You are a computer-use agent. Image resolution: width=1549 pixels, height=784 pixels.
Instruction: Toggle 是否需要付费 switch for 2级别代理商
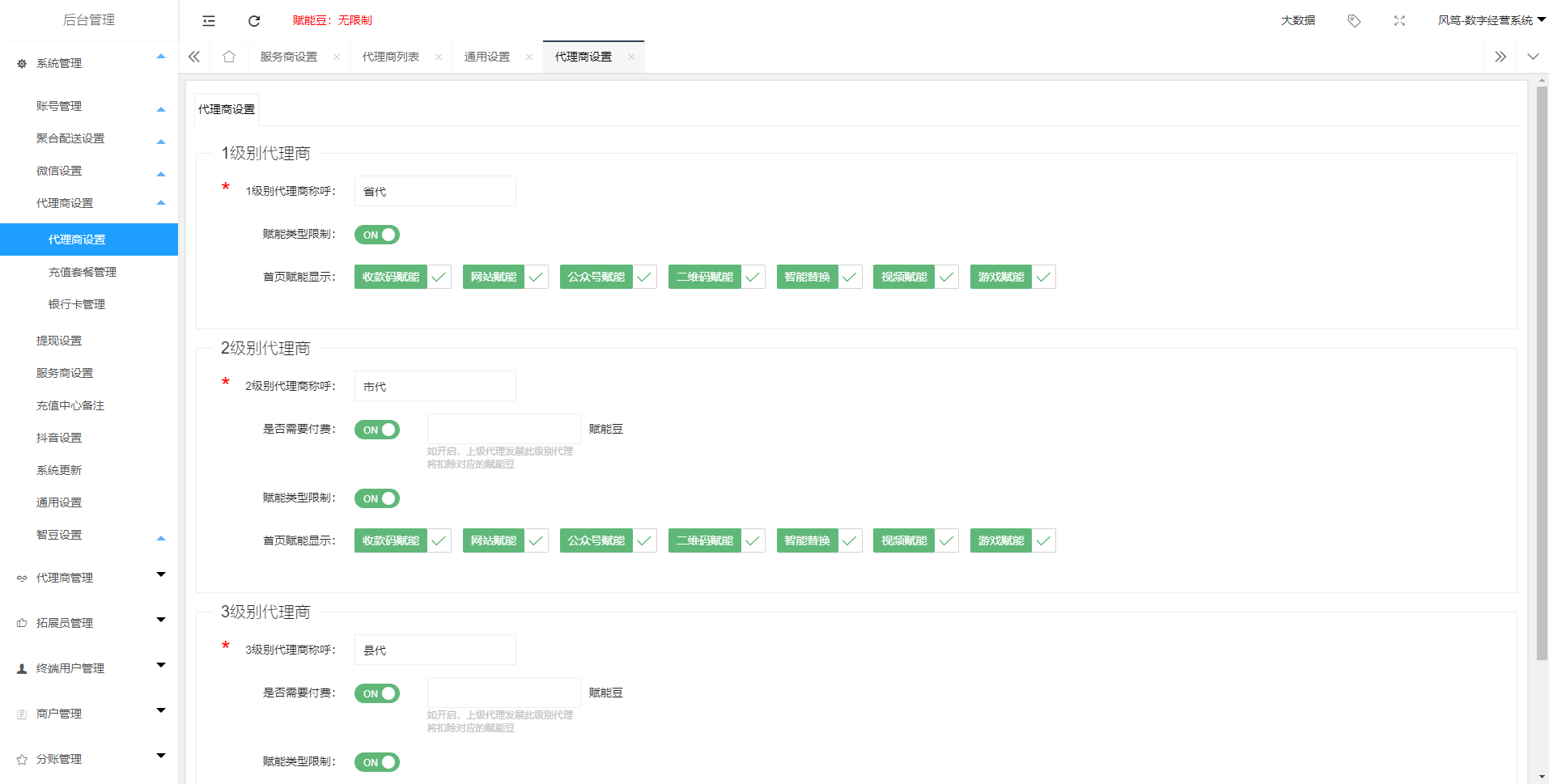[x=377, y=430]
